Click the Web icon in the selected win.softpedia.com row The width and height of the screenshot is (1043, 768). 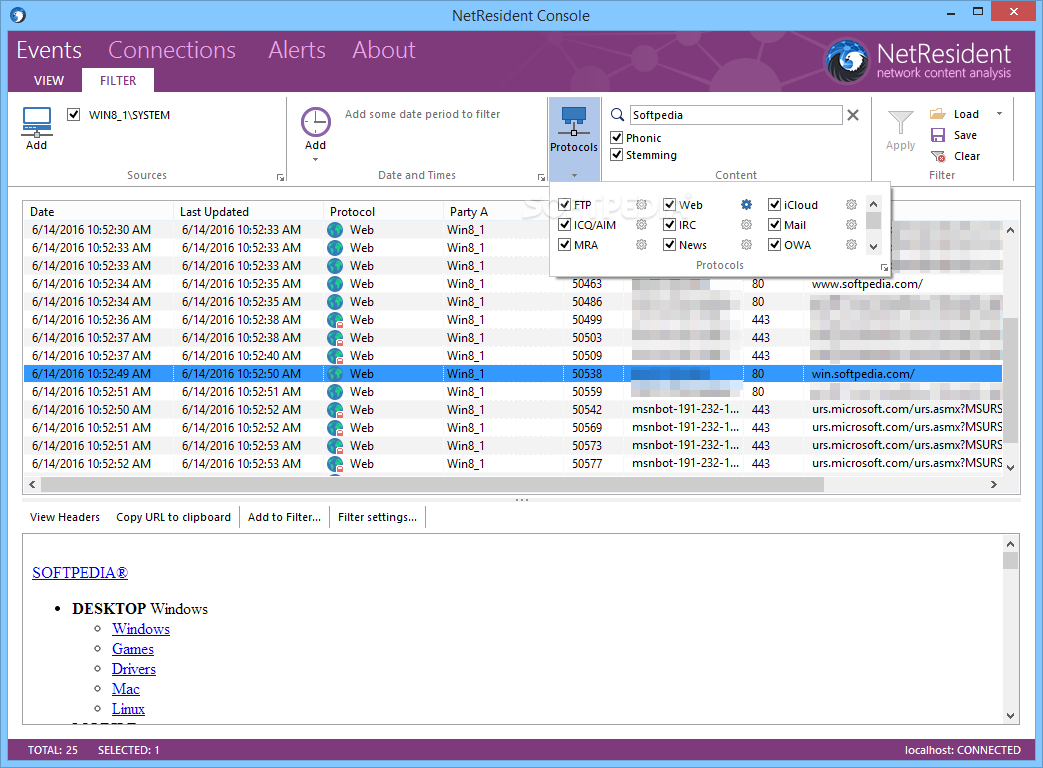(335, 374)
